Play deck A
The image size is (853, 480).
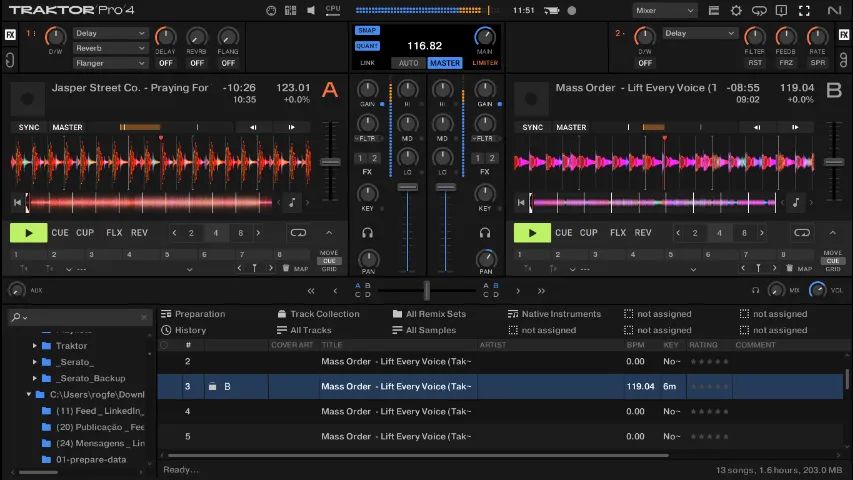[x=28, y=233]
